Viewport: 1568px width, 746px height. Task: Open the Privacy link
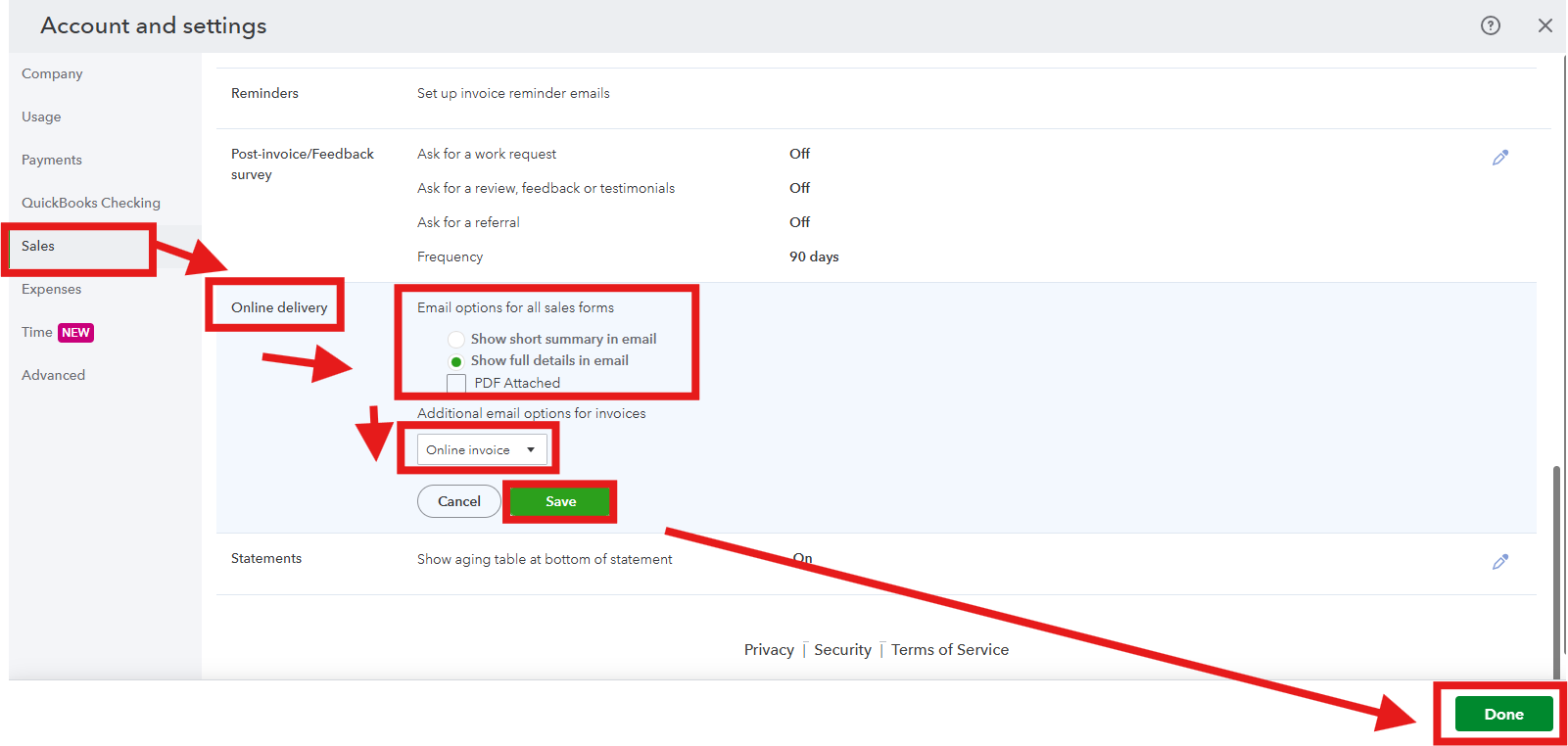tap(769, 650)
